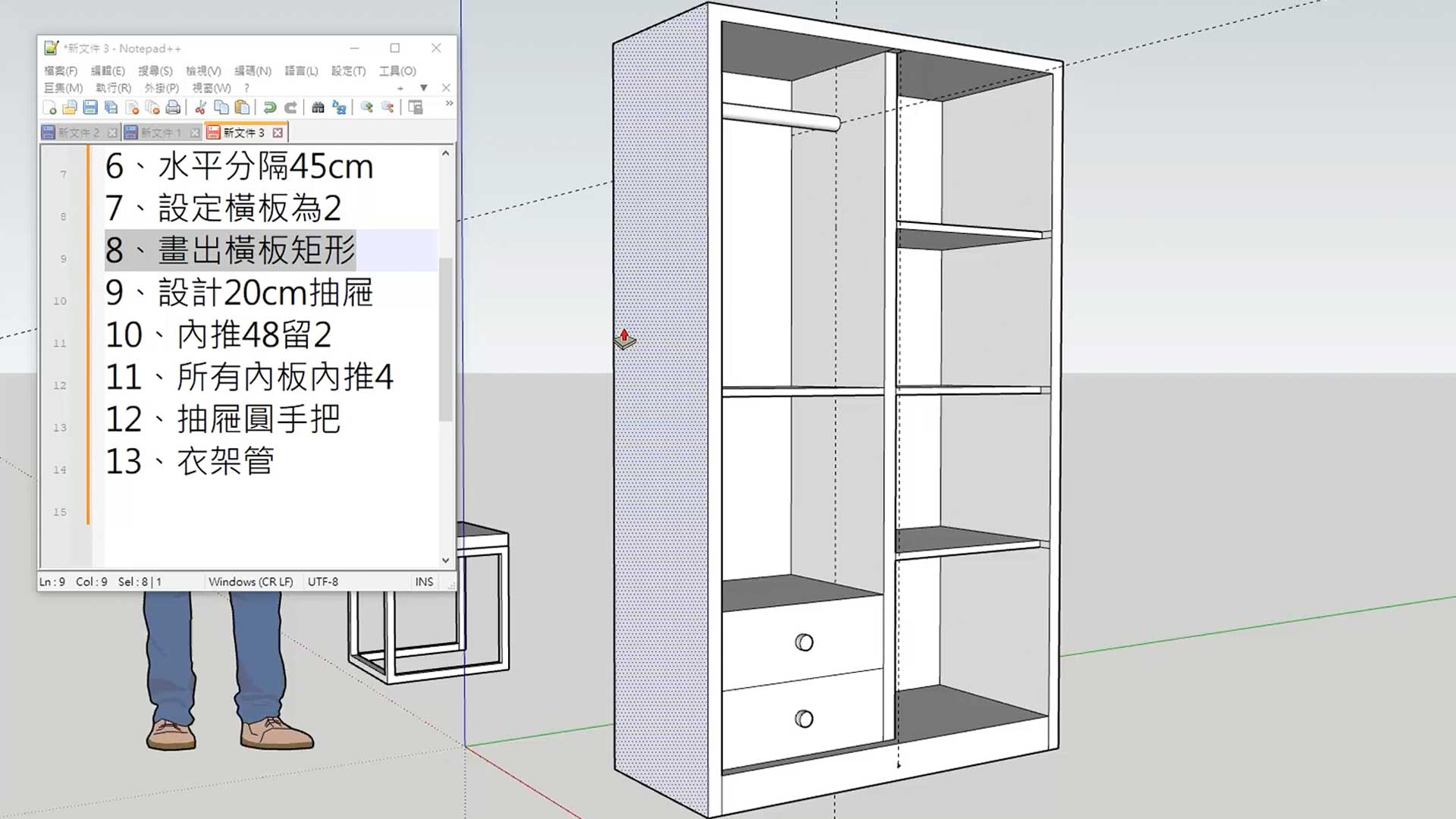Click the Zoom in magnifier icon
The image size is (1456, 819).
366,108
